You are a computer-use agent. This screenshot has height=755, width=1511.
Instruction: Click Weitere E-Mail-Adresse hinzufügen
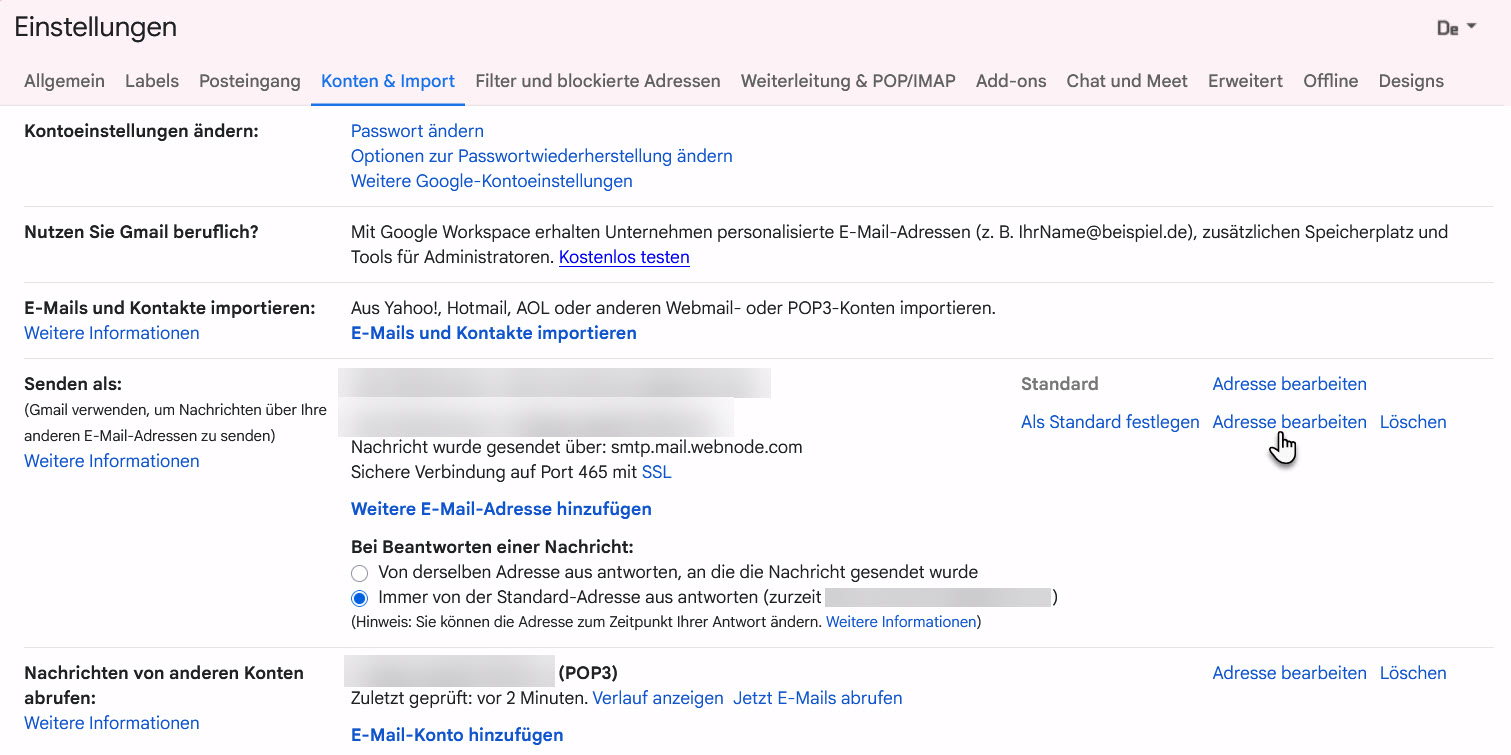(x=501, y=509)
